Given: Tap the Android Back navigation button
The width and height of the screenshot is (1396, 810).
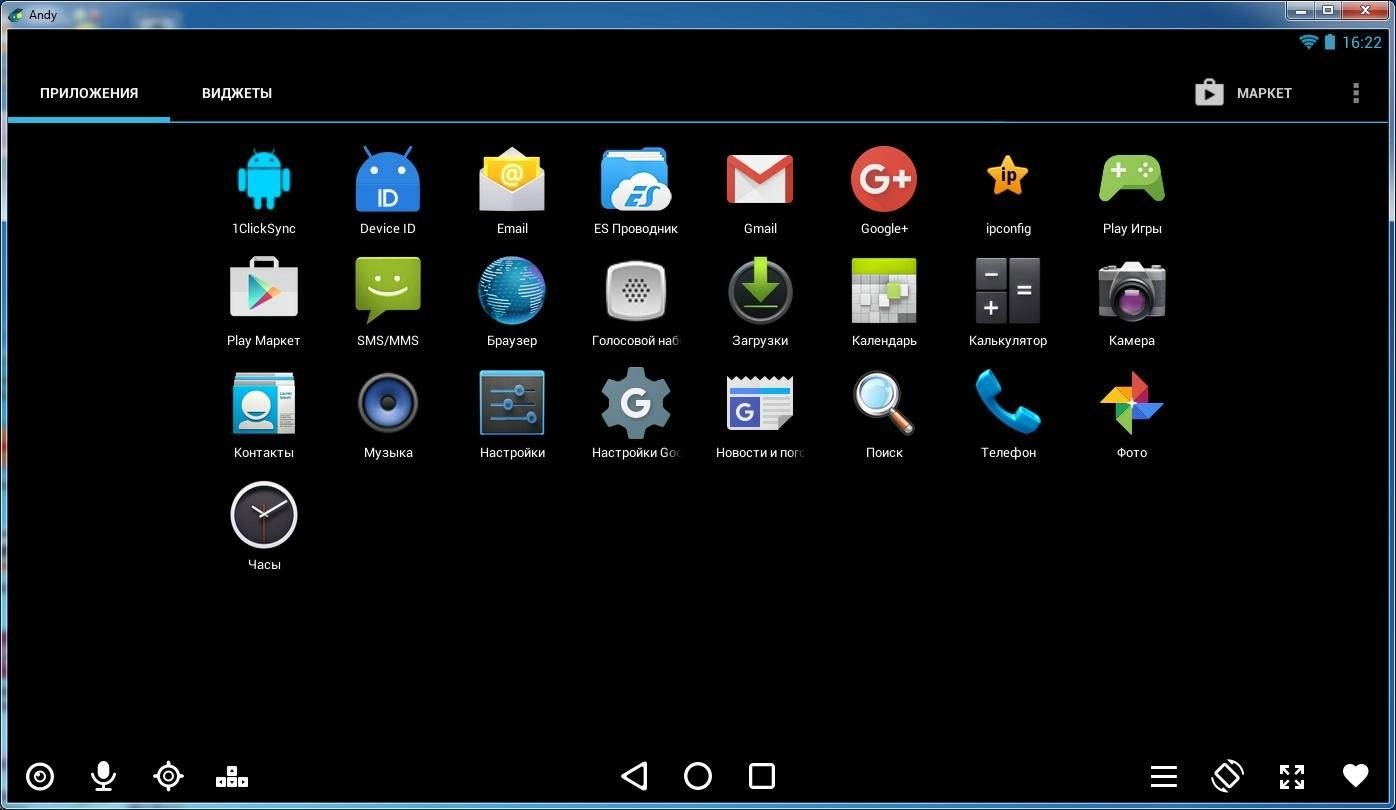Looking at the screenshot, I should coord(634,776).
